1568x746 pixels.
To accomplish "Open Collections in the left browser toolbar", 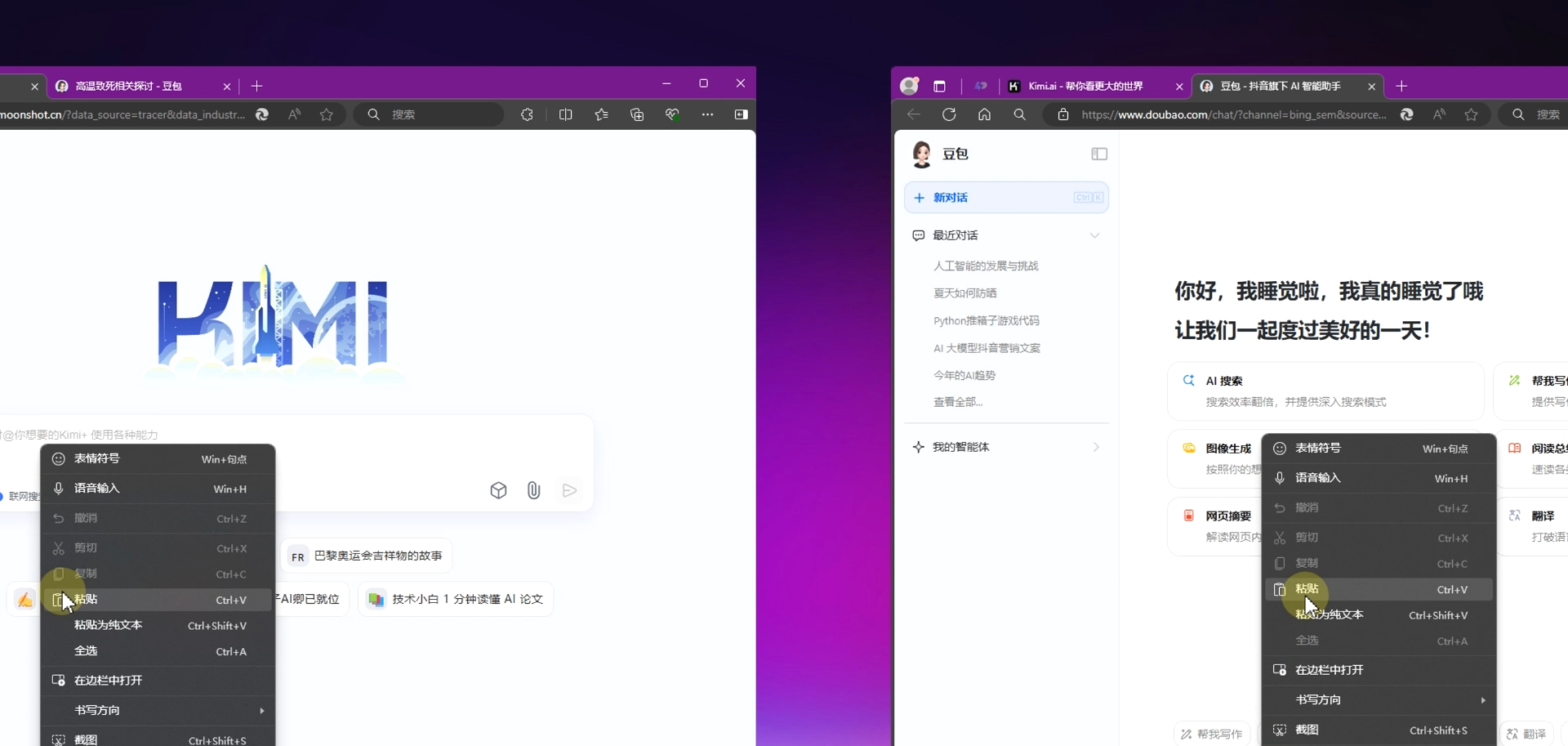I will coord(637,114).
